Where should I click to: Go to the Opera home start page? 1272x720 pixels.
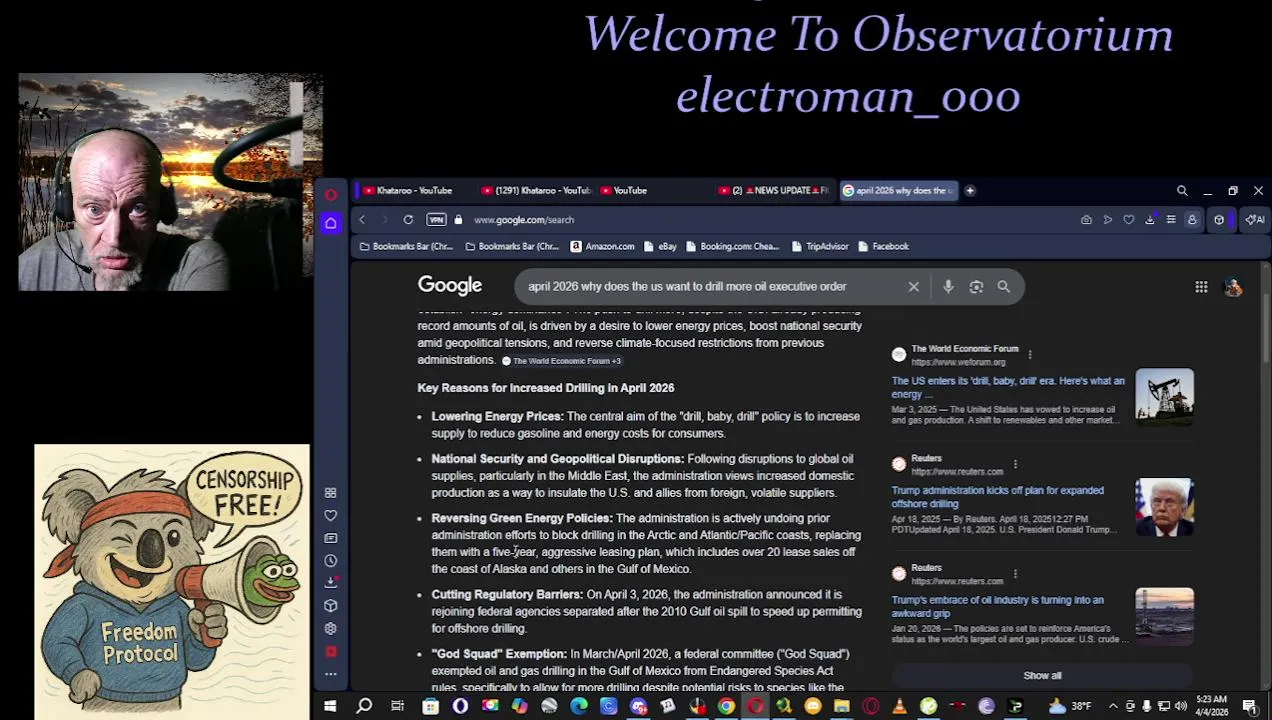click(x=331, y=223)
